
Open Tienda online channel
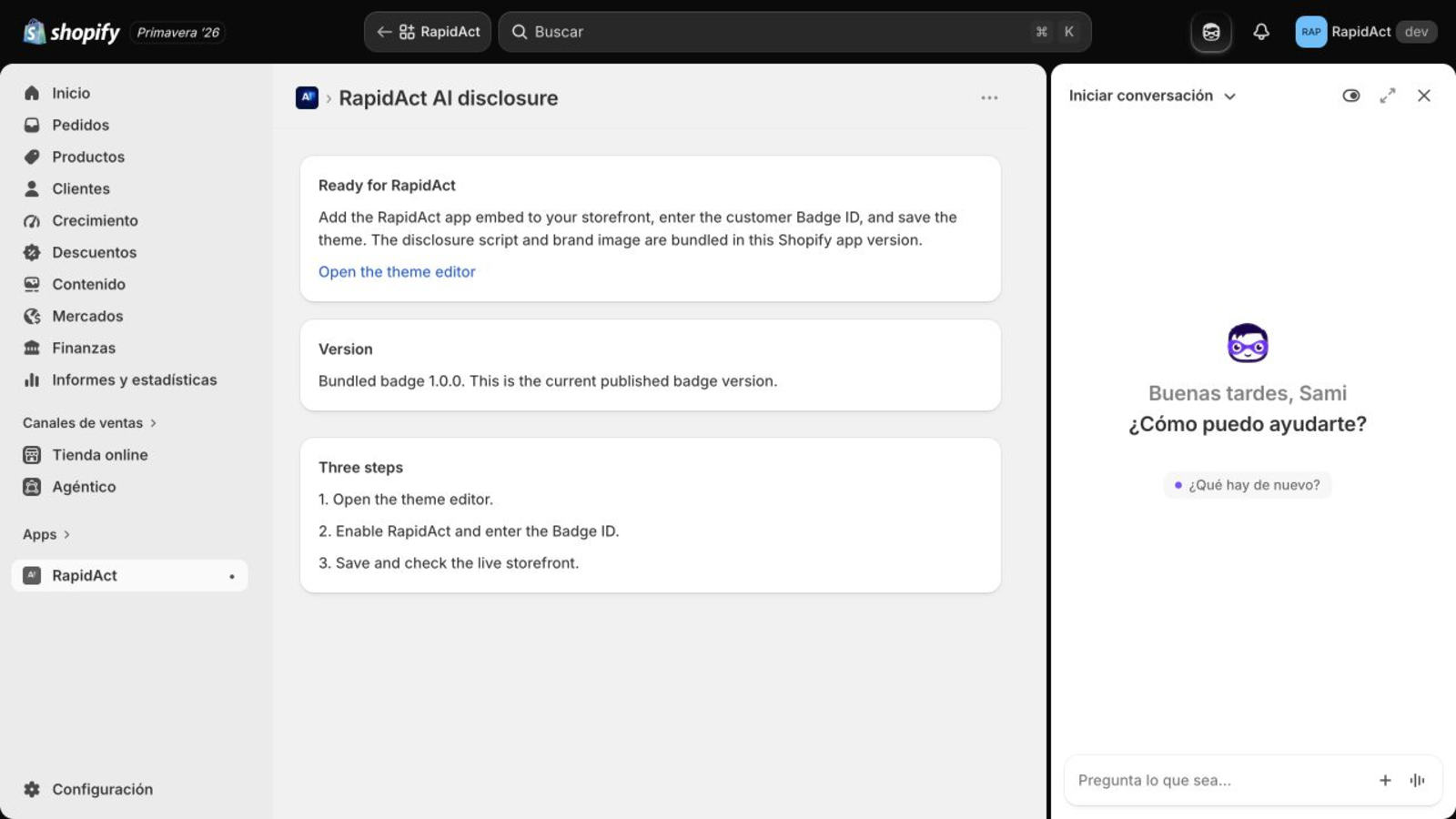tap(129, 455)
